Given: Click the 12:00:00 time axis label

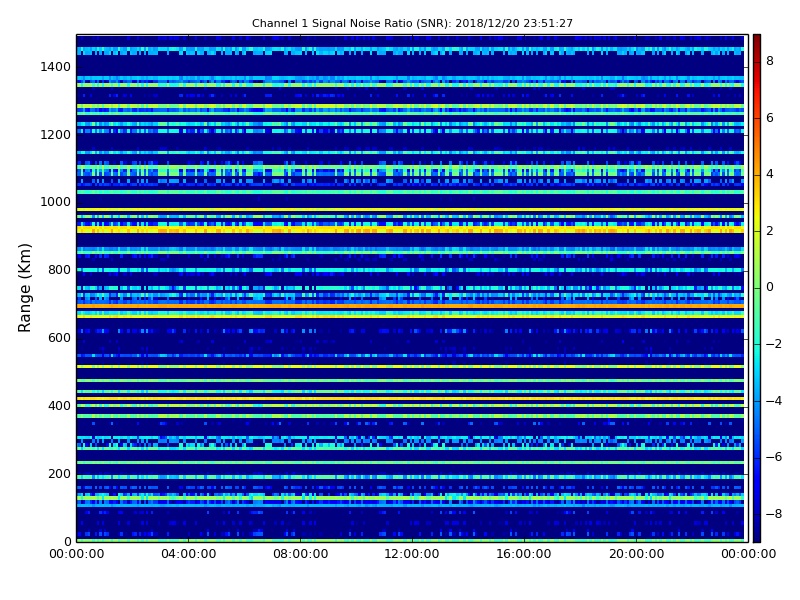Looking at the screenshot, I should pos(412,554).
